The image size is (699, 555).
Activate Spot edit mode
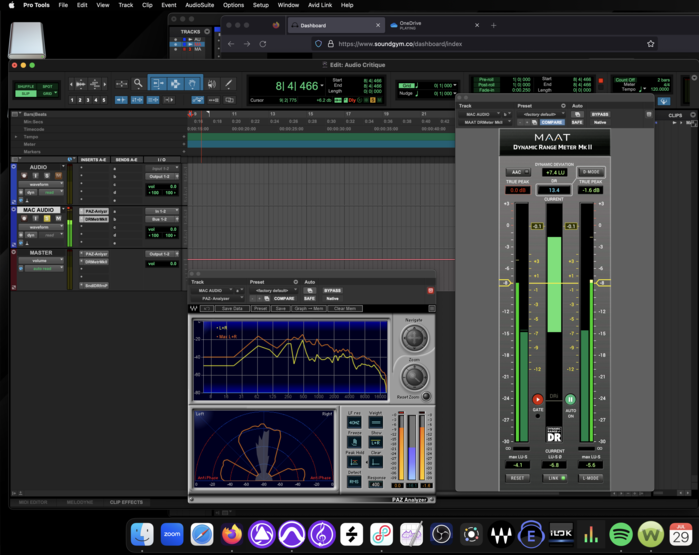tap(47, 86)
